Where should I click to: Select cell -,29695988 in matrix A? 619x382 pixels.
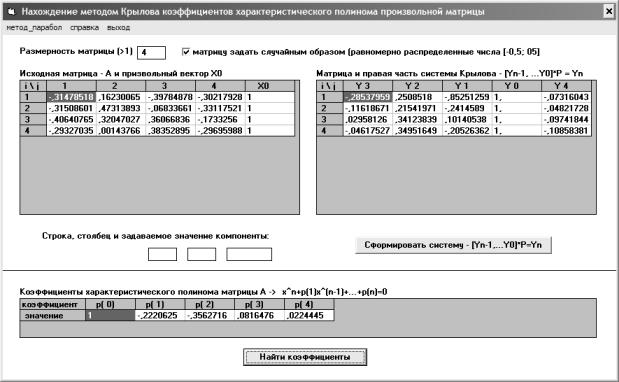click(x=220, y=131)
